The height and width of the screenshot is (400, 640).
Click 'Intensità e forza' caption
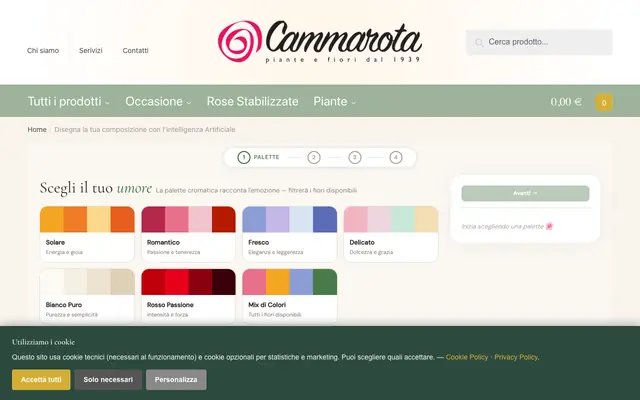(x=167, y=315)
